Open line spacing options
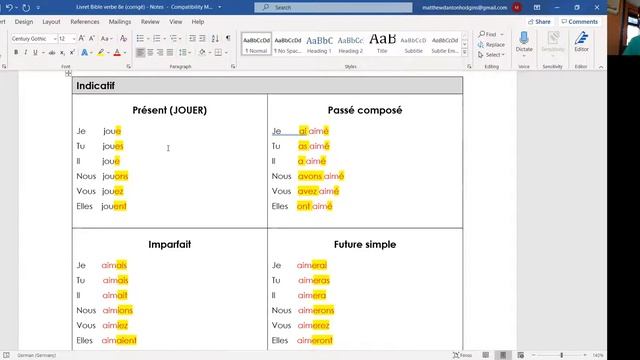640x360 pixels. click(182, 52)
